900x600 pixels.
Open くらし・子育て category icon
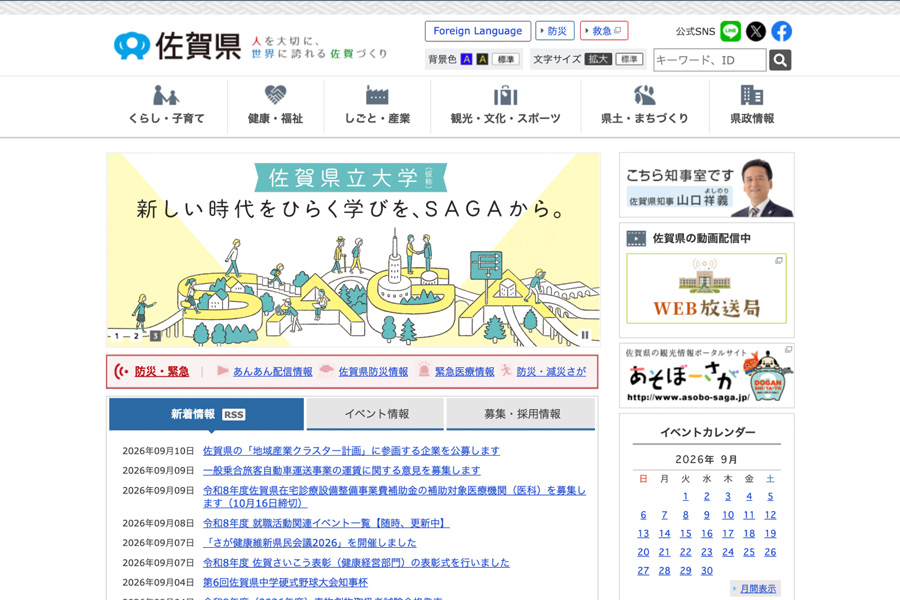click(166, 95)
